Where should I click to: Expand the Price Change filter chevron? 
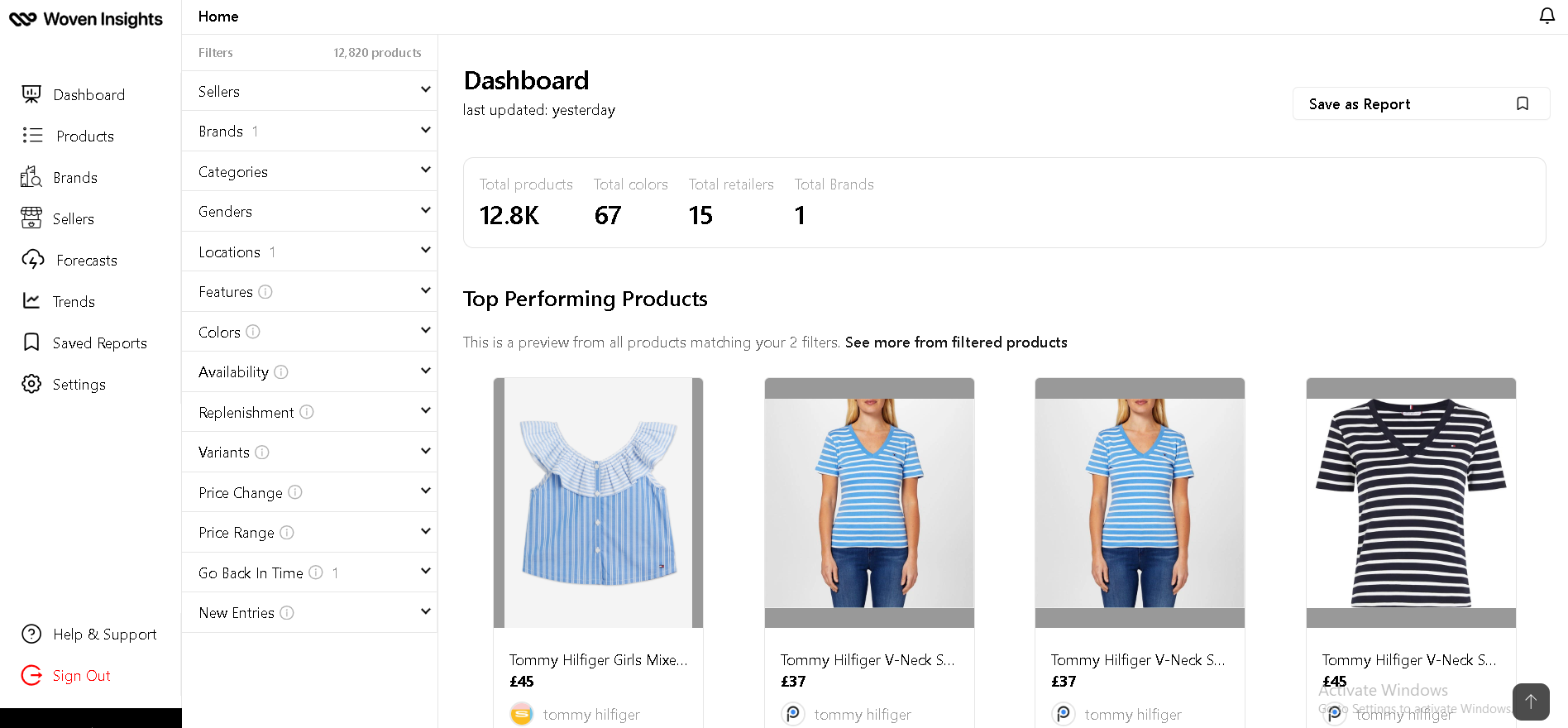point(426,491)
